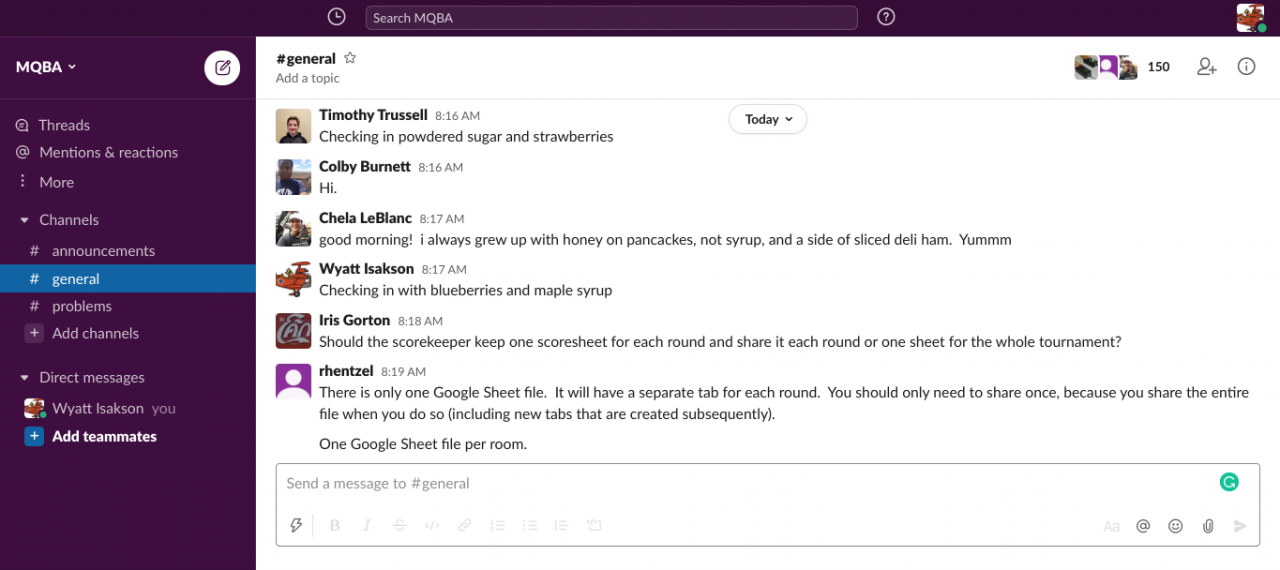
Task: Toggle bold formatting in composer
Action: coord(335,526)
